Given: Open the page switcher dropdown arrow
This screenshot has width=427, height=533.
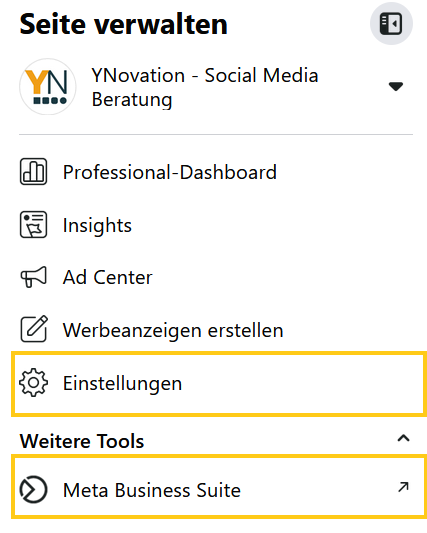Looking at the screenshot, I should [396, 86].
